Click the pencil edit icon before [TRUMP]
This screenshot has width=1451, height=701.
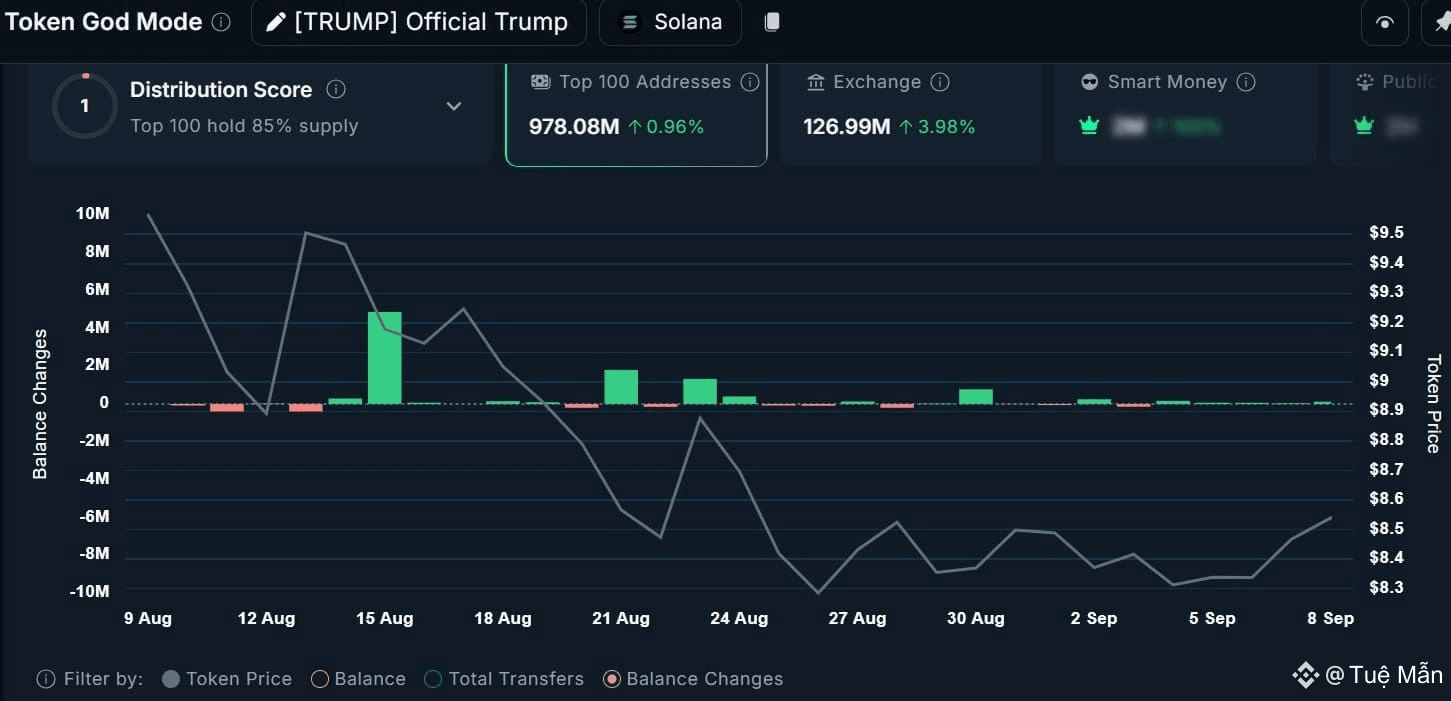(x=276, y=22)
